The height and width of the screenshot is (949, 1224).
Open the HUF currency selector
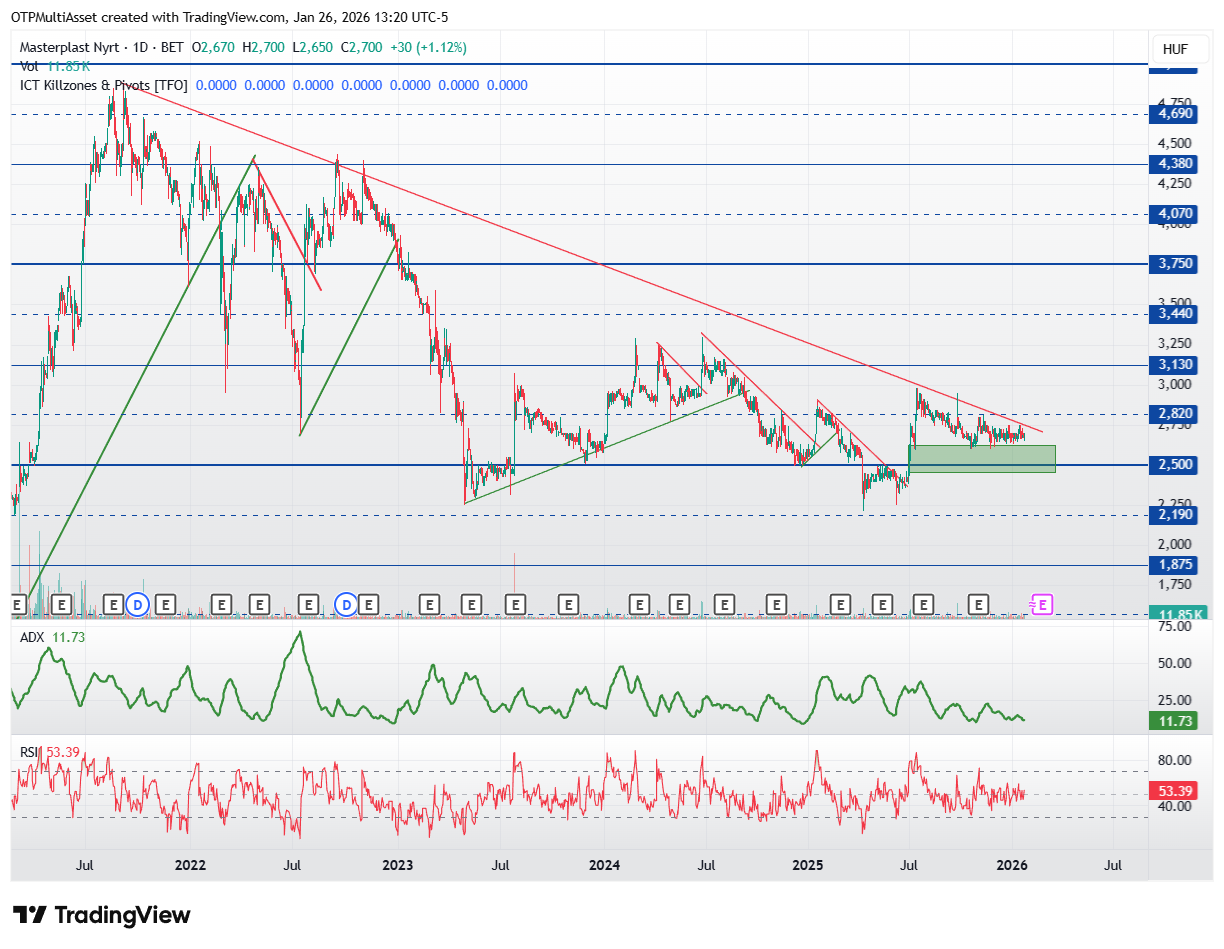pos(1175,48)
